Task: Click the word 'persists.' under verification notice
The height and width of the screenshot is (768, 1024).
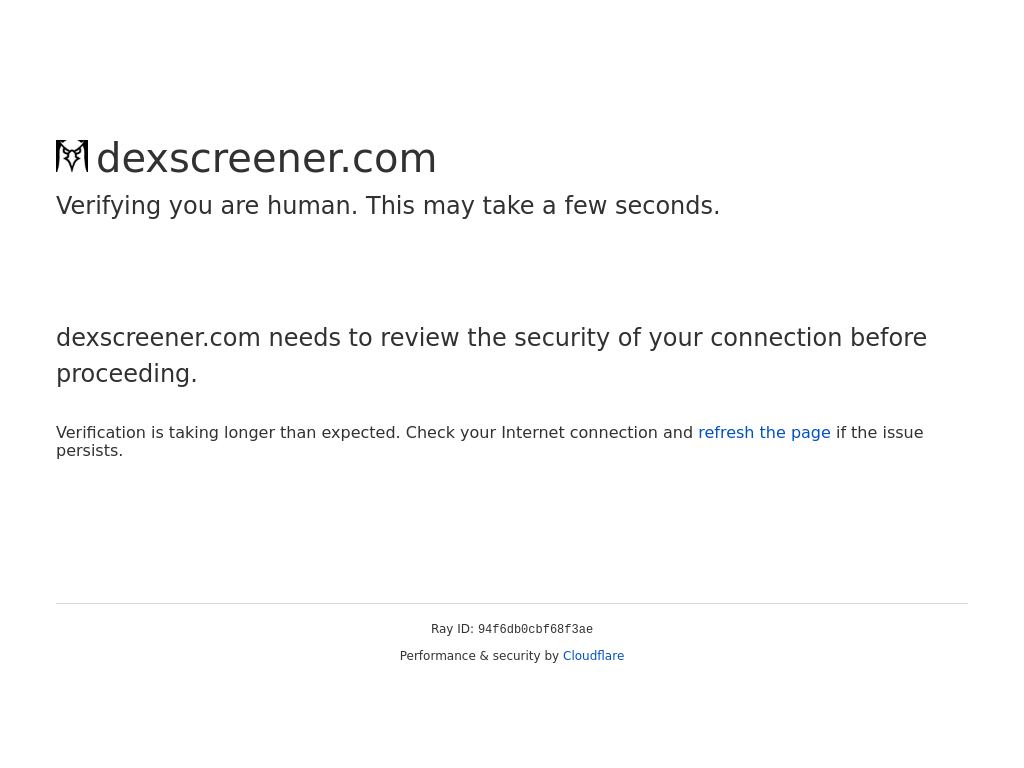Action: pyautogui.click(x=89, y=451)
